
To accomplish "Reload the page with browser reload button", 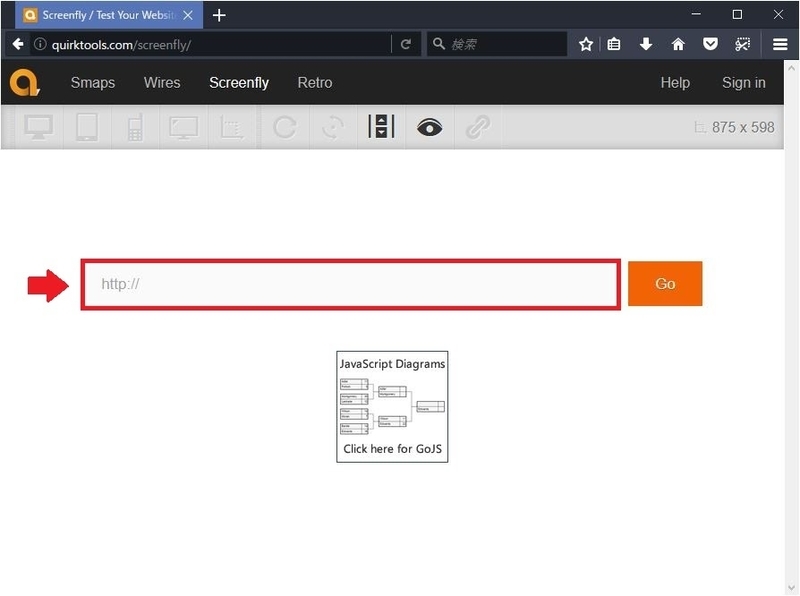I will (406, 44).
